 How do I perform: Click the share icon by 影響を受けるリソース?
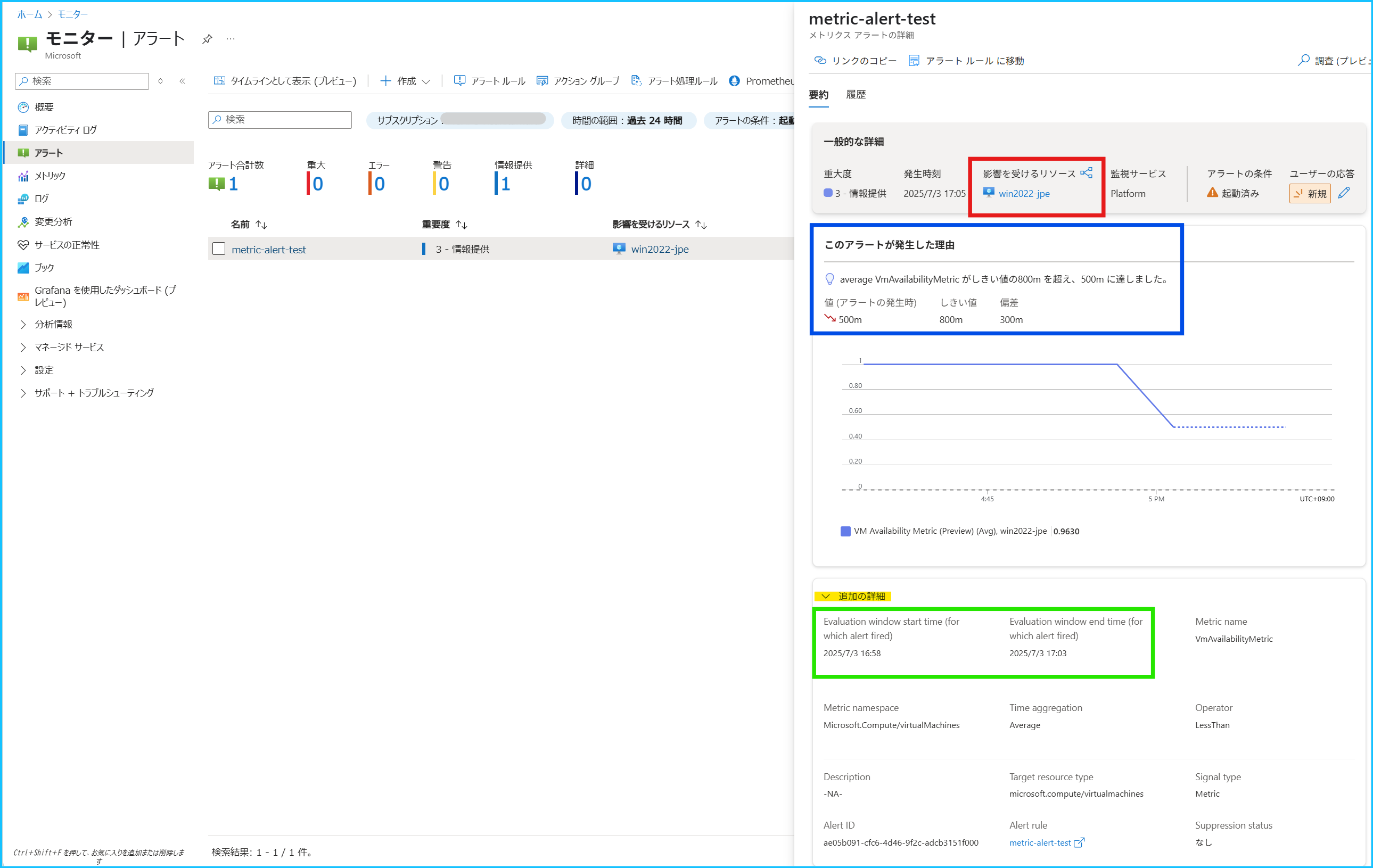point(1086,172)
